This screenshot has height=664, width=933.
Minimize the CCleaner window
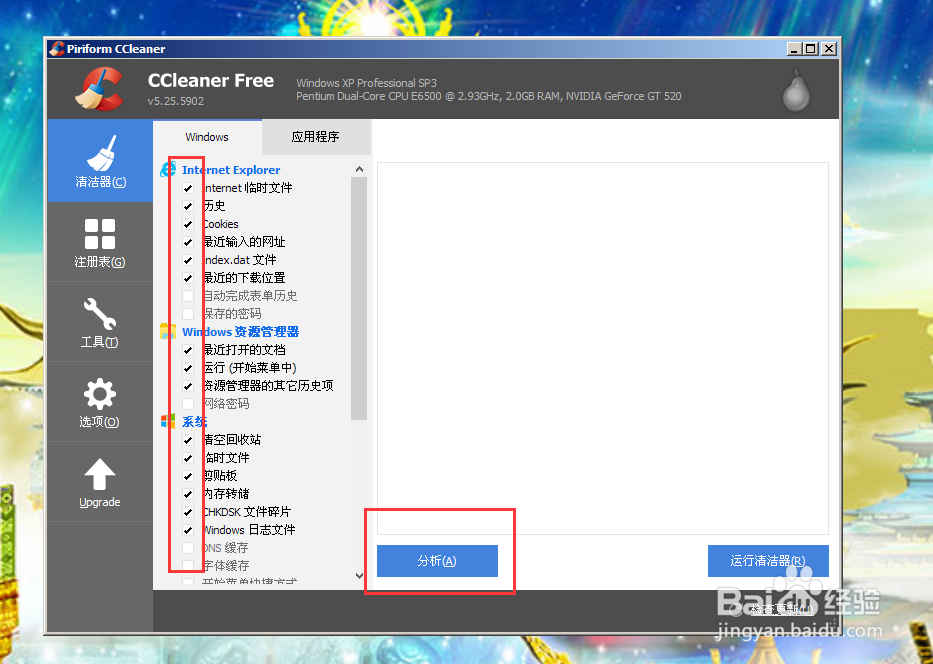pyautogui.click(x=794, y=49)
